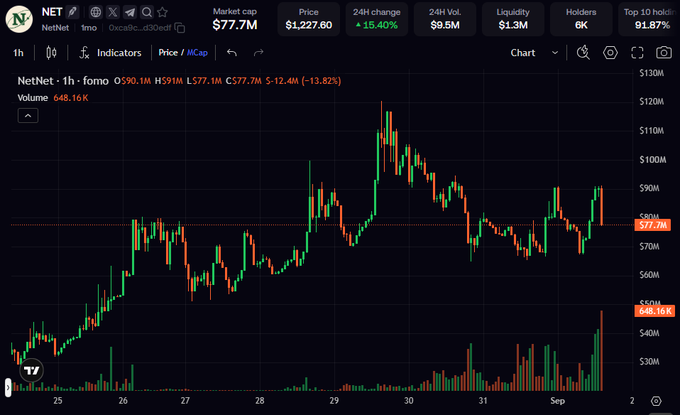The width and height of the screenshot is (680, 415).
Task: Open the Telegram link icon
Action: pyautogui.click(x=130, y=12)
